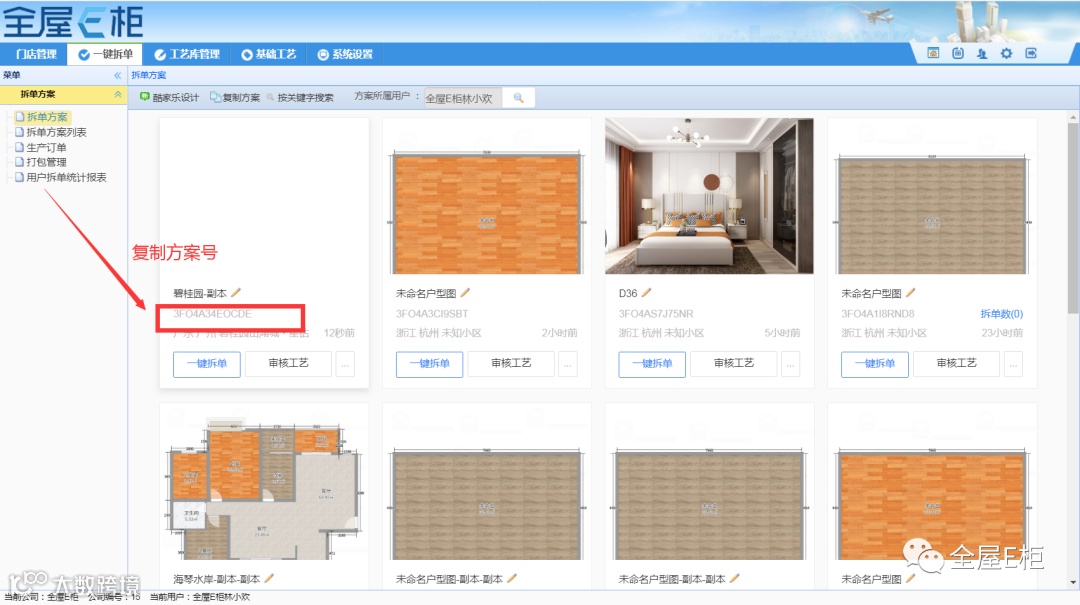
Task: Click 一键拆单 on the 3FO4A3CI9SBT card
Action: [429, 363]
